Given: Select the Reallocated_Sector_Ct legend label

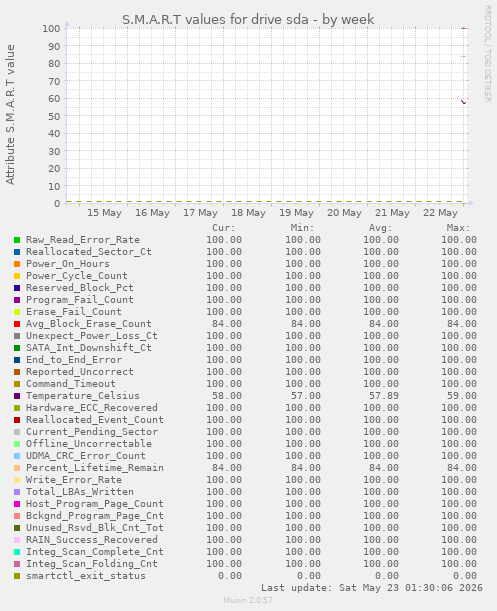Looking at the screenshot, I should [x=88, y=252].
